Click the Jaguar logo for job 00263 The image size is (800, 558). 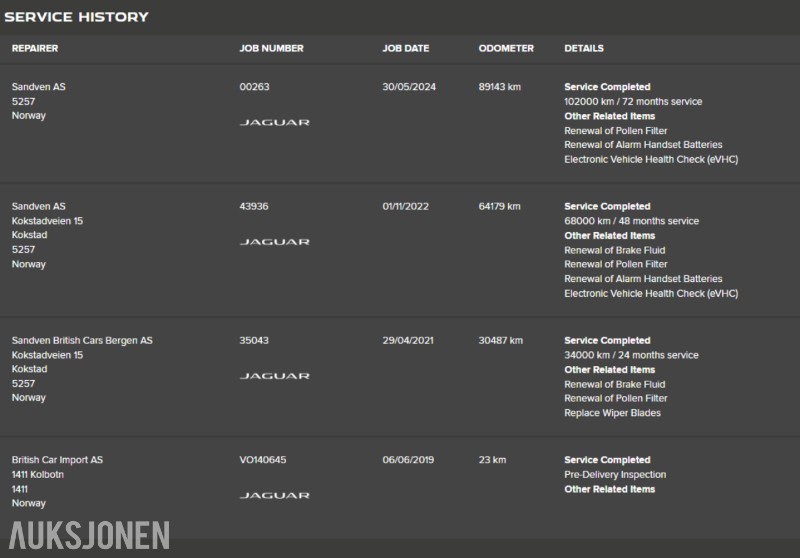click(x=274, y=122)
